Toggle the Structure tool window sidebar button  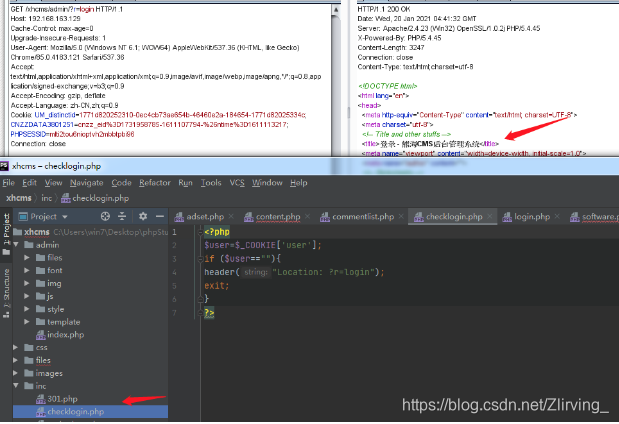(x=6, y=293)
